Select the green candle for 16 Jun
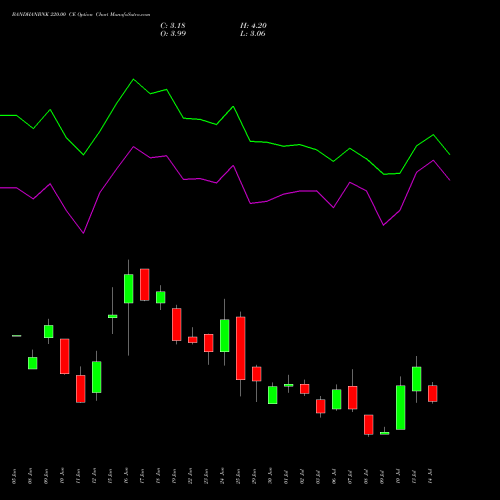The image size is (500, 500). (129, 289)
